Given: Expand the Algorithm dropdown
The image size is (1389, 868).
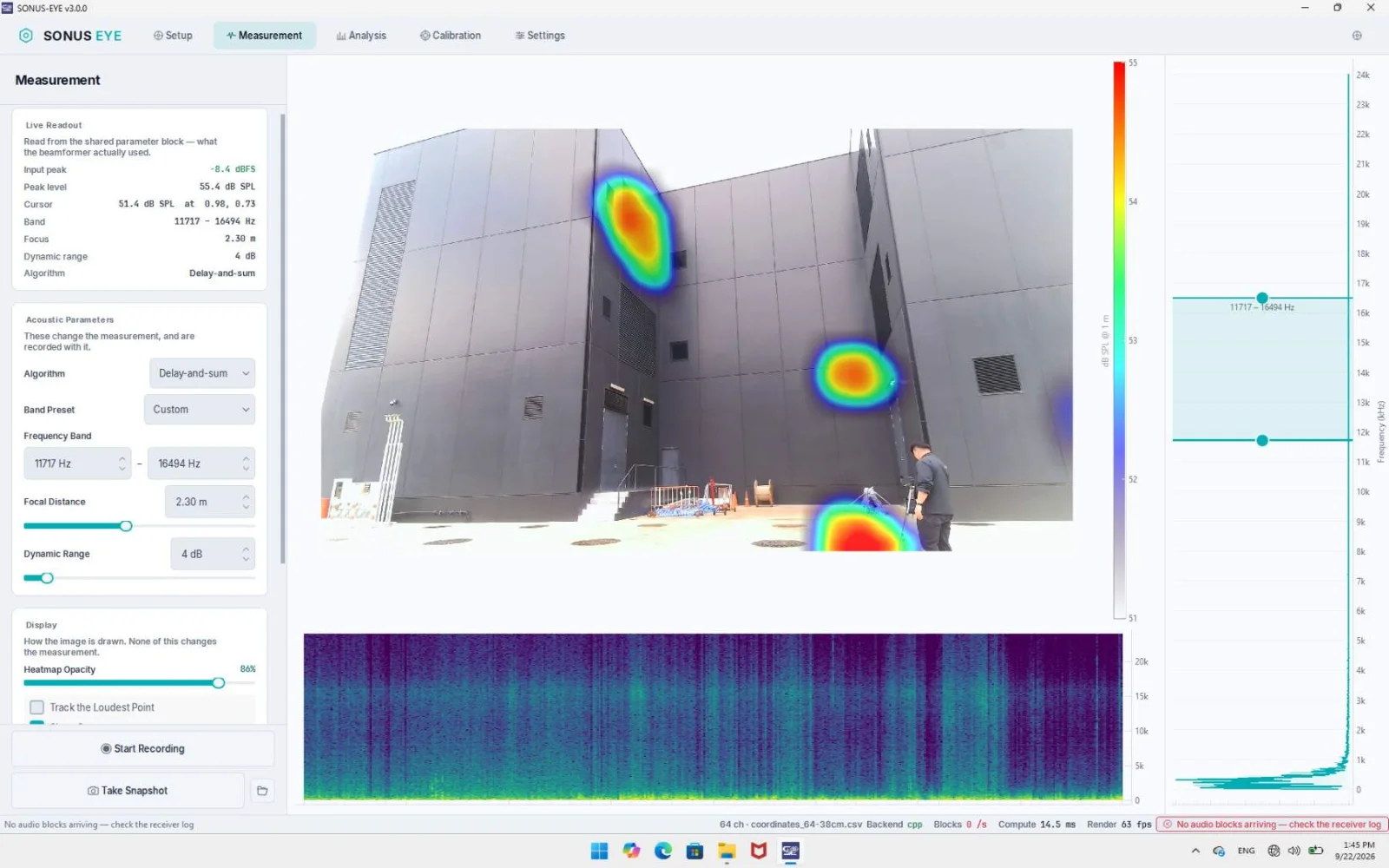Looking at the screenshot, I should click(202, 373).
